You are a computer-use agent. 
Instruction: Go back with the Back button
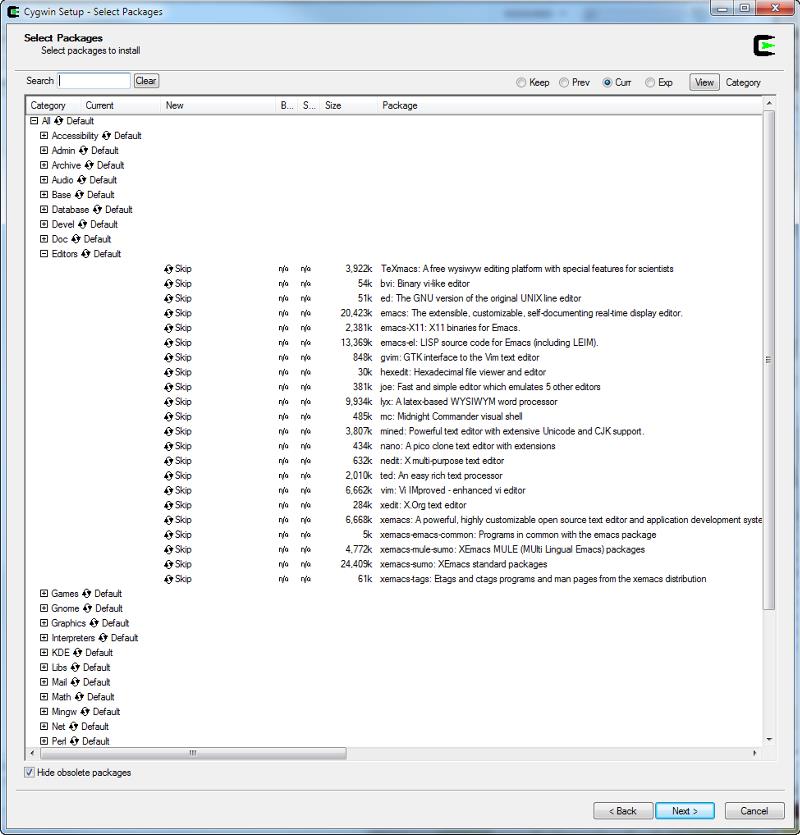tap(623, 811)
